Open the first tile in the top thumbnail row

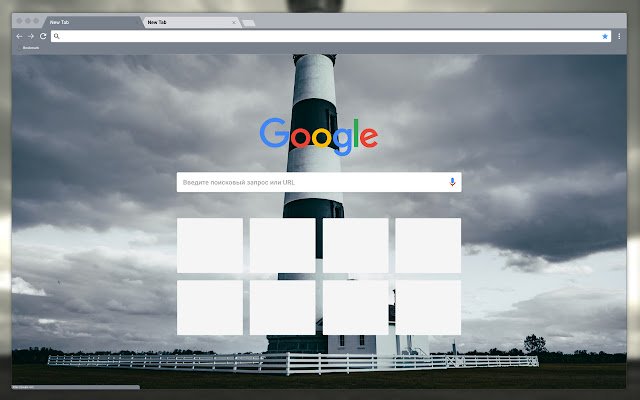tap(210, 245)
